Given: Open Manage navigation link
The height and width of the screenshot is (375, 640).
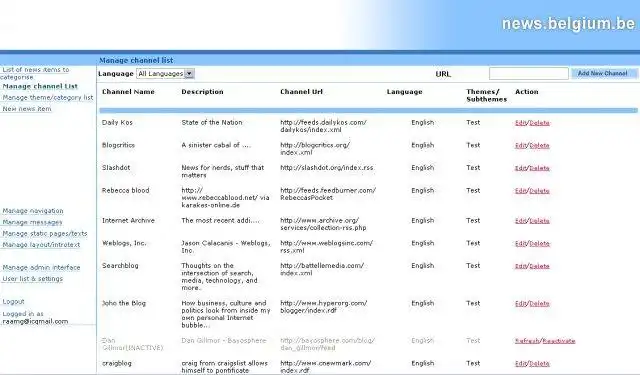Looking at the screenshot, I should click(33, 211).
